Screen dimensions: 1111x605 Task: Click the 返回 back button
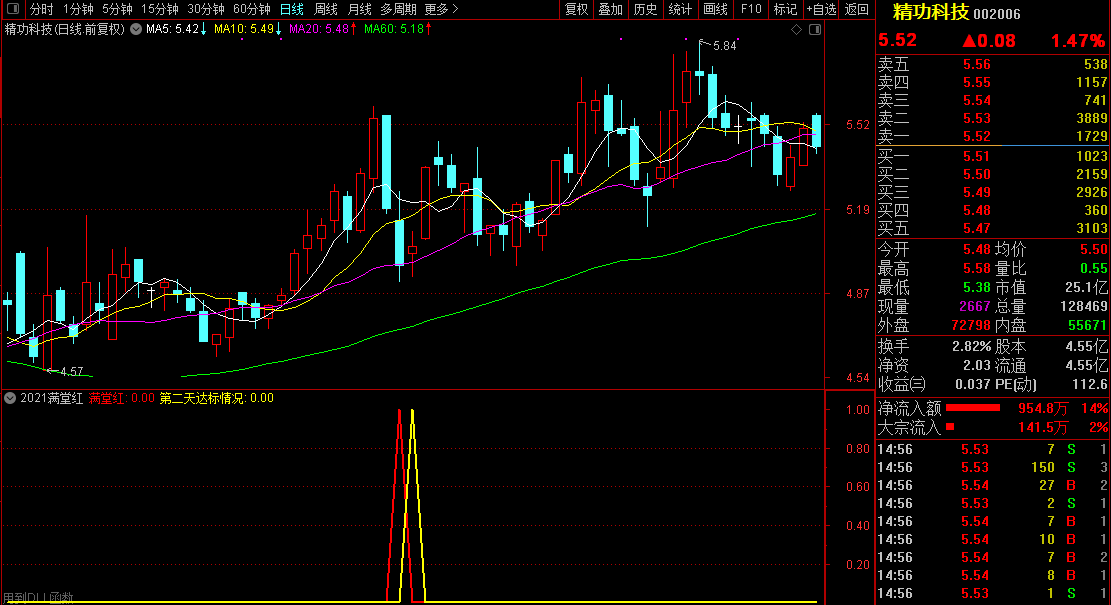(x=857, y=9)
